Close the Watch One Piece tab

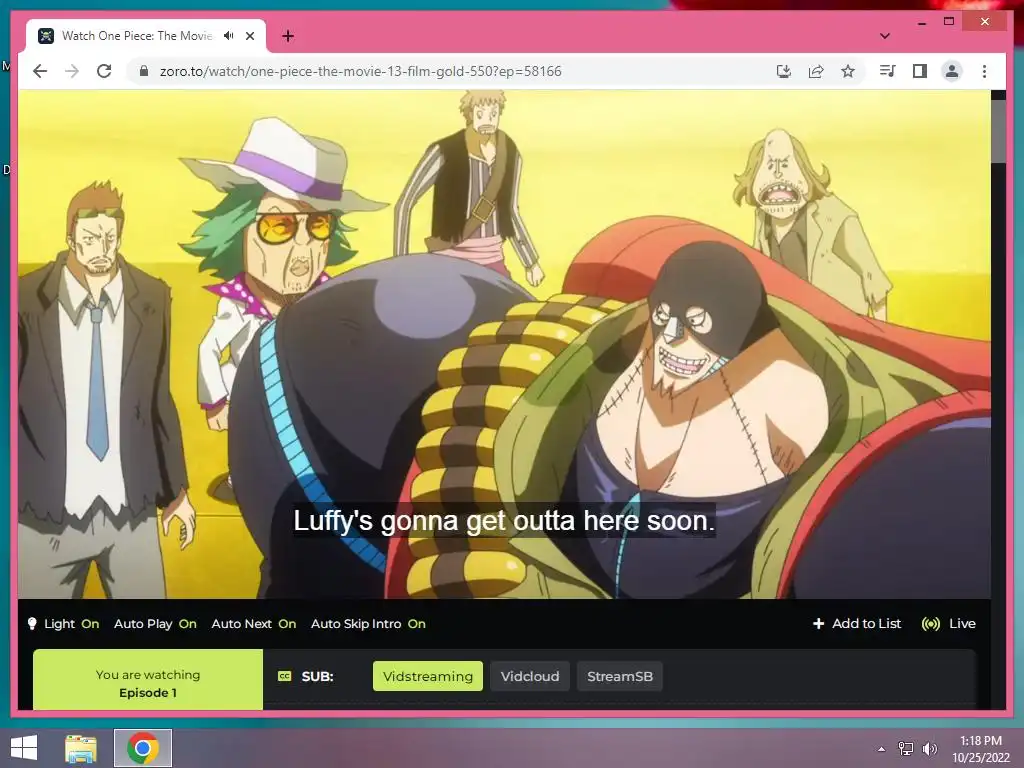click(x=249, y=36)
